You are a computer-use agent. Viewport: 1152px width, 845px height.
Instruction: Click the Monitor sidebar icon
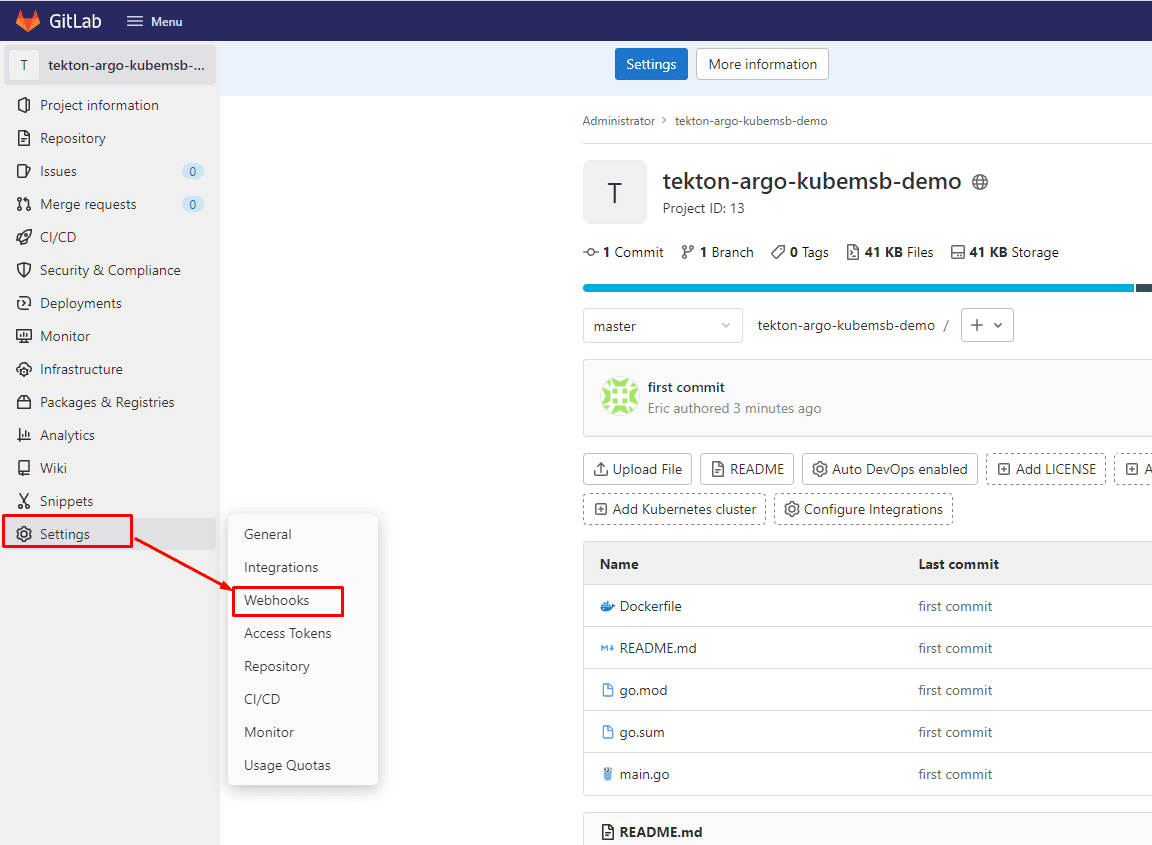coord(24,336)
